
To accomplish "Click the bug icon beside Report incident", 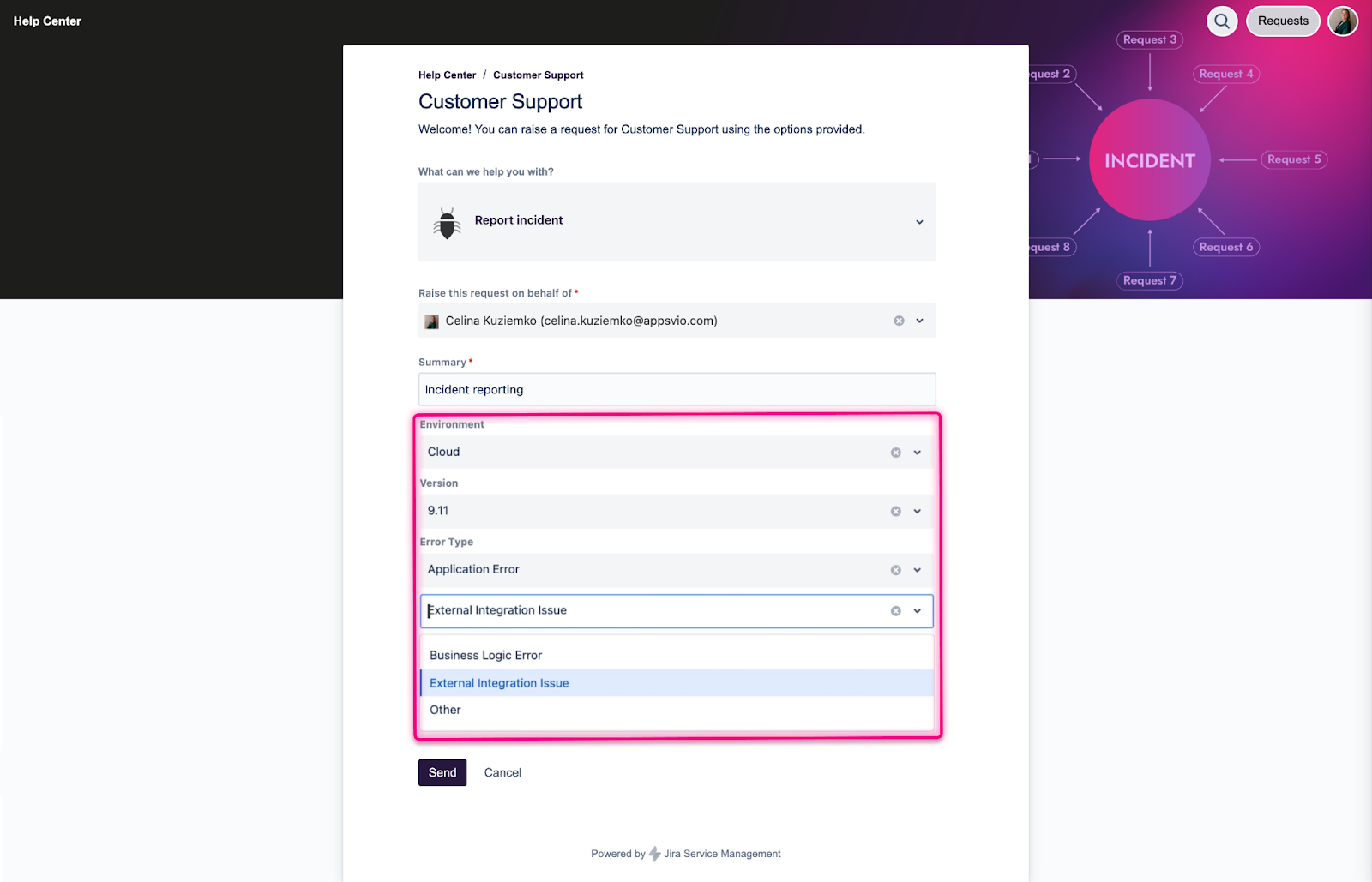I will coord(447,221).
